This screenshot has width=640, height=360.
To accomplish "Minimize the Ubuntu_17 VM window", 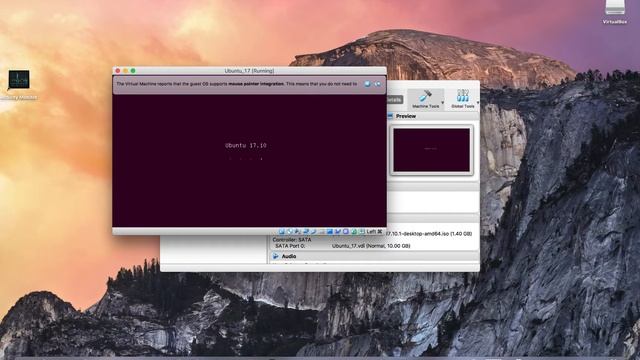I will coord(126,71).
